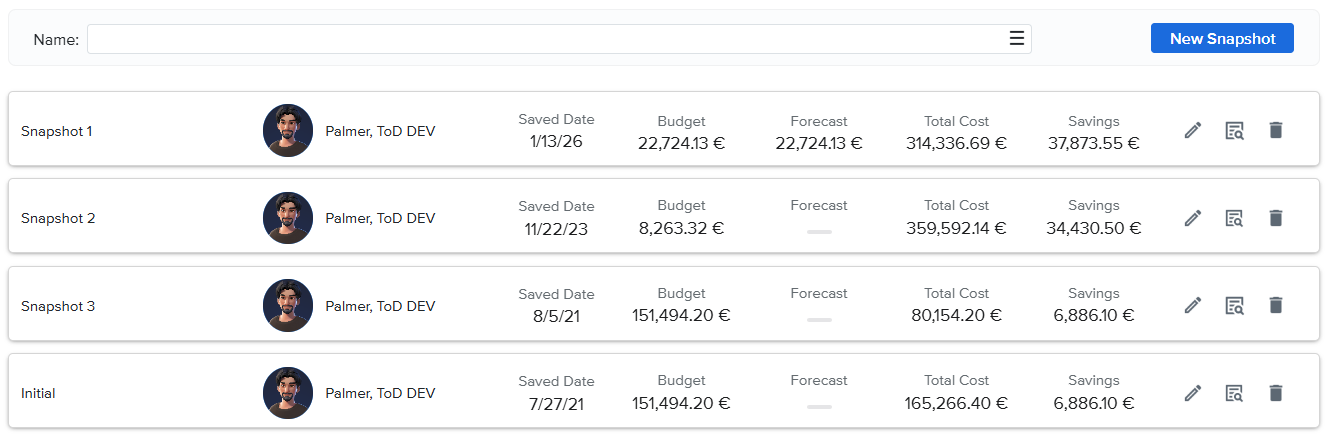Screen dimensions: 1327x435
Task: Open the preview icon for Snapshot 3
Action: [x=1234, y=305]
